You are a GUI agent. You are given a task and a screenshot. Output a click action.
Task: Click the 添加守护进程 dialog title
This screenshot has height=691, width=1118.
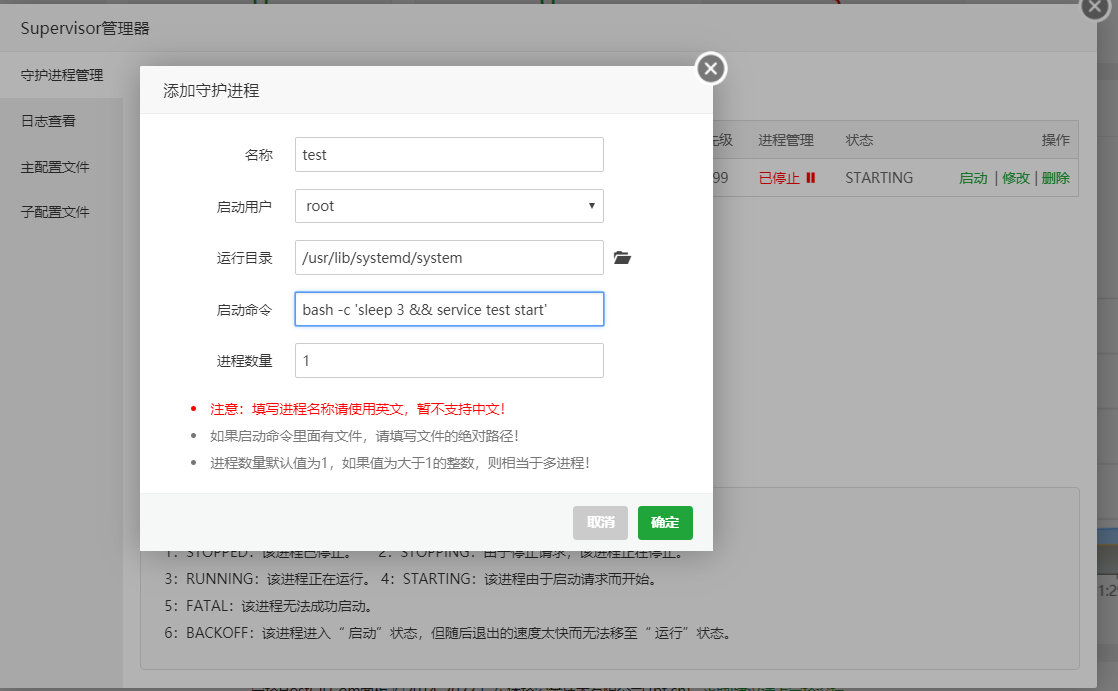211,91
